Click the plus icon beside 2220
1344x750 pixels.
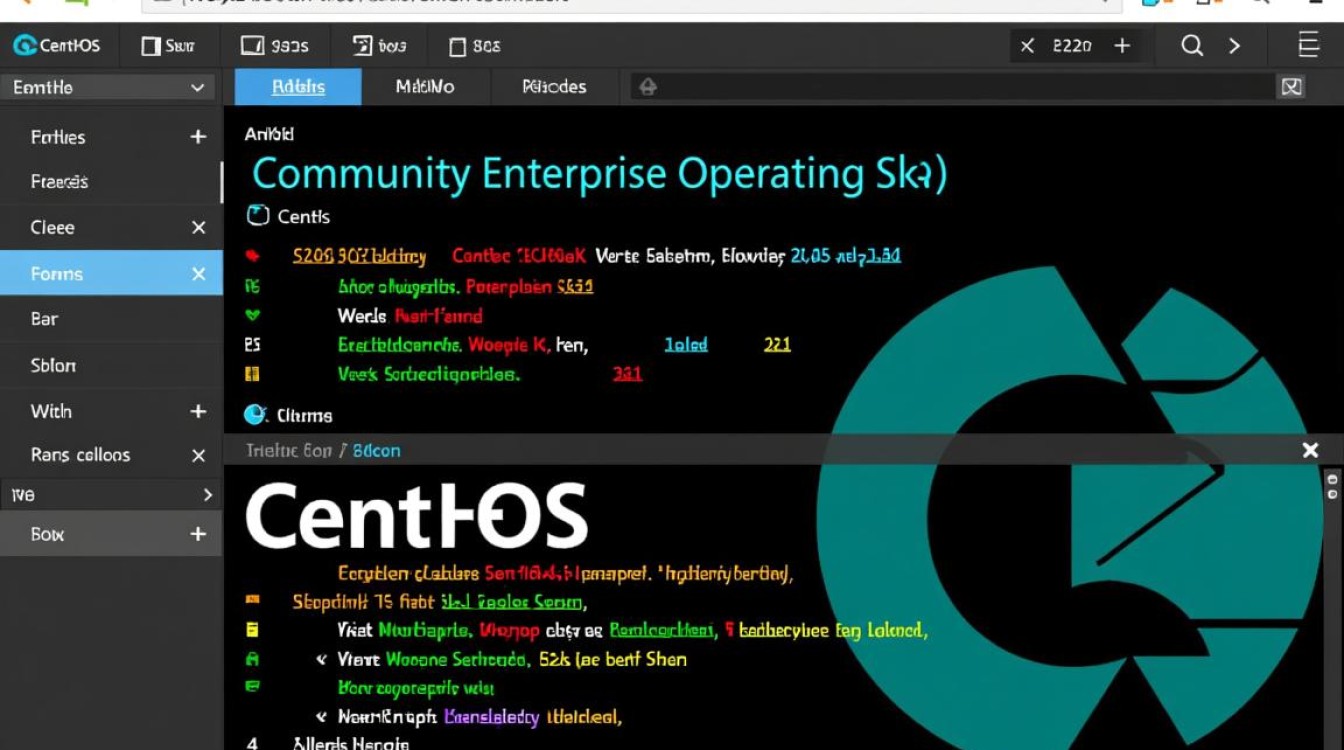click(x=1122, y=46)
